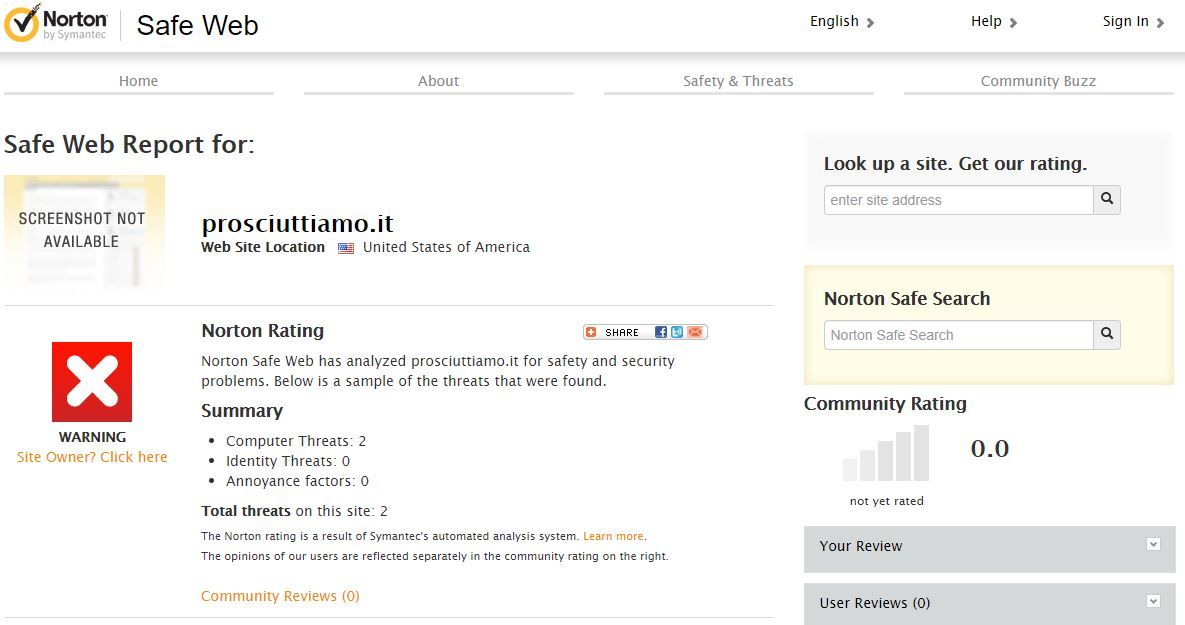Image resolution: width=1185 pixels, height=625 pixels.
Task: Click the Norton Rating heading
Action: pyautogui.click(x=262, y=331)
